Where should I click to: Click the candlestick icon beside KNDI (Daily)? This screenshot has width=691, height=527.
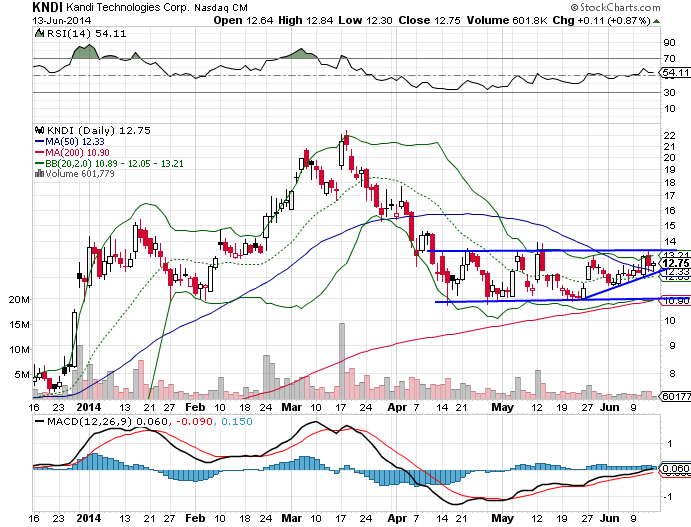pyautogui.click(x=40, y=130)
